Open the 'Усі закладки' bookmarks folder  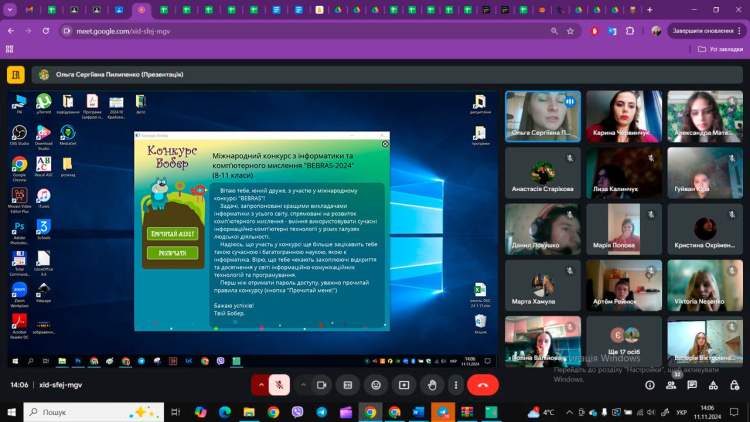coord(720,48)
